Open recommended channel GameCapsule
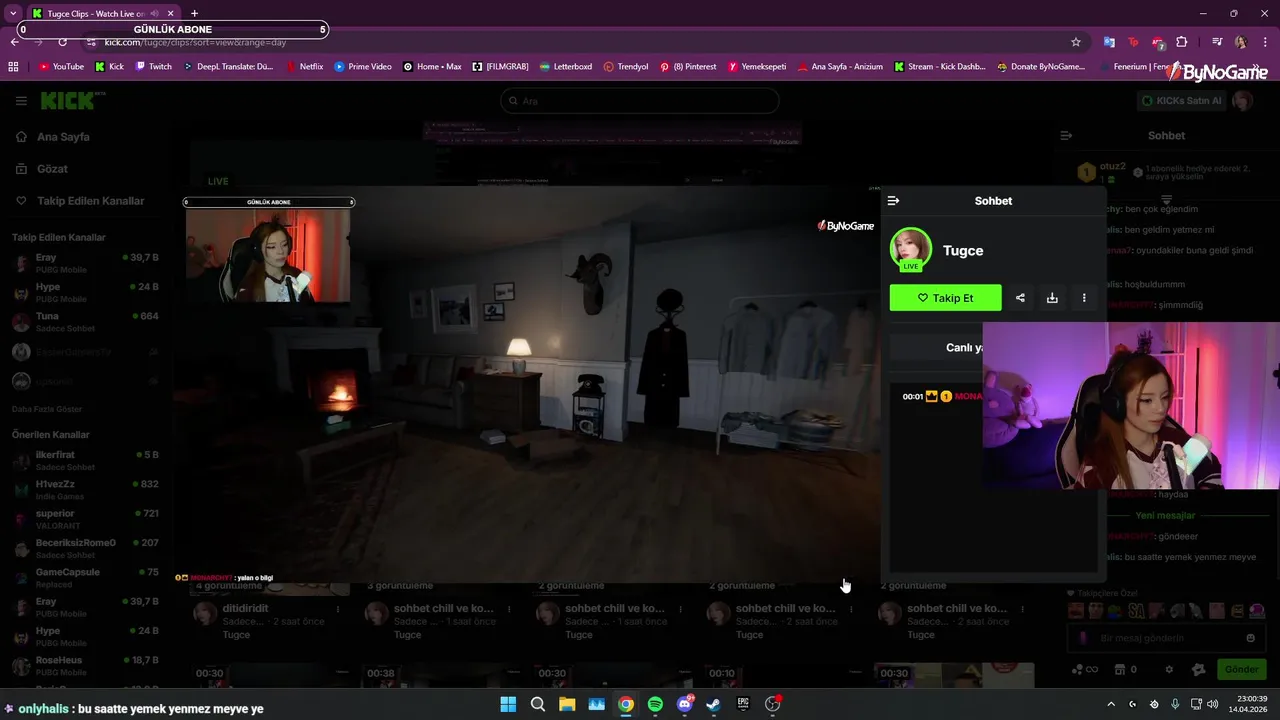1280x720 pixels. [85, 577]
